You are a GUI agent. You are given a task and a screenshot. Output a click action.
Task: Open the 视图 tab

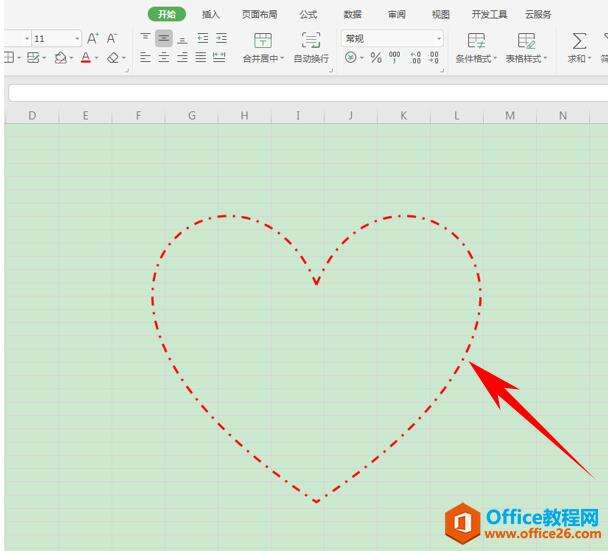441,15
